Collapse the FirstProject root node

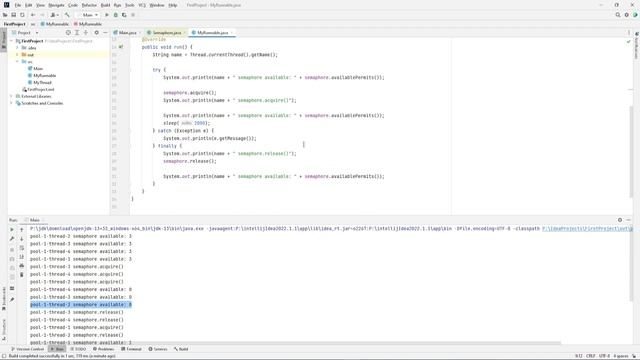[x=12, y=41]
